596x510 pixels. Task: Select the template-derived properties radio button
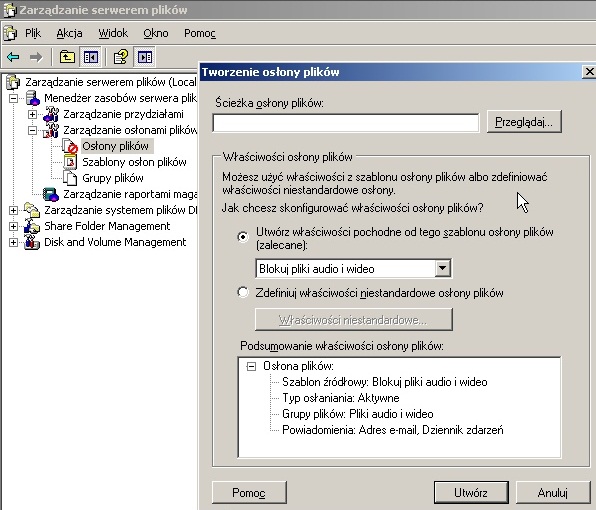[x=243, y=236]
